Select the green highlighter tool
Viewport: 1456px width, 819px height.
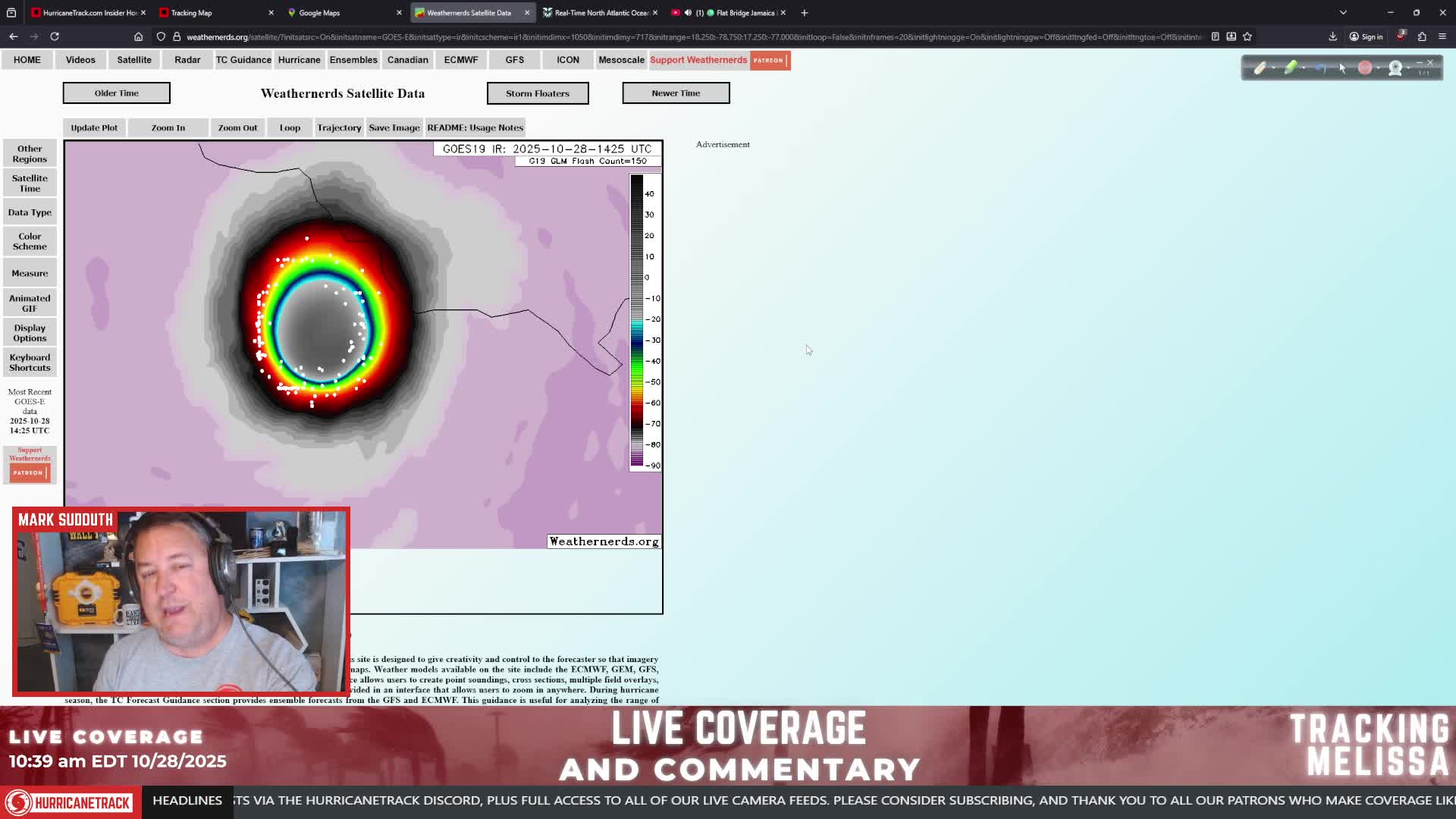click(x=1291, y=68)
